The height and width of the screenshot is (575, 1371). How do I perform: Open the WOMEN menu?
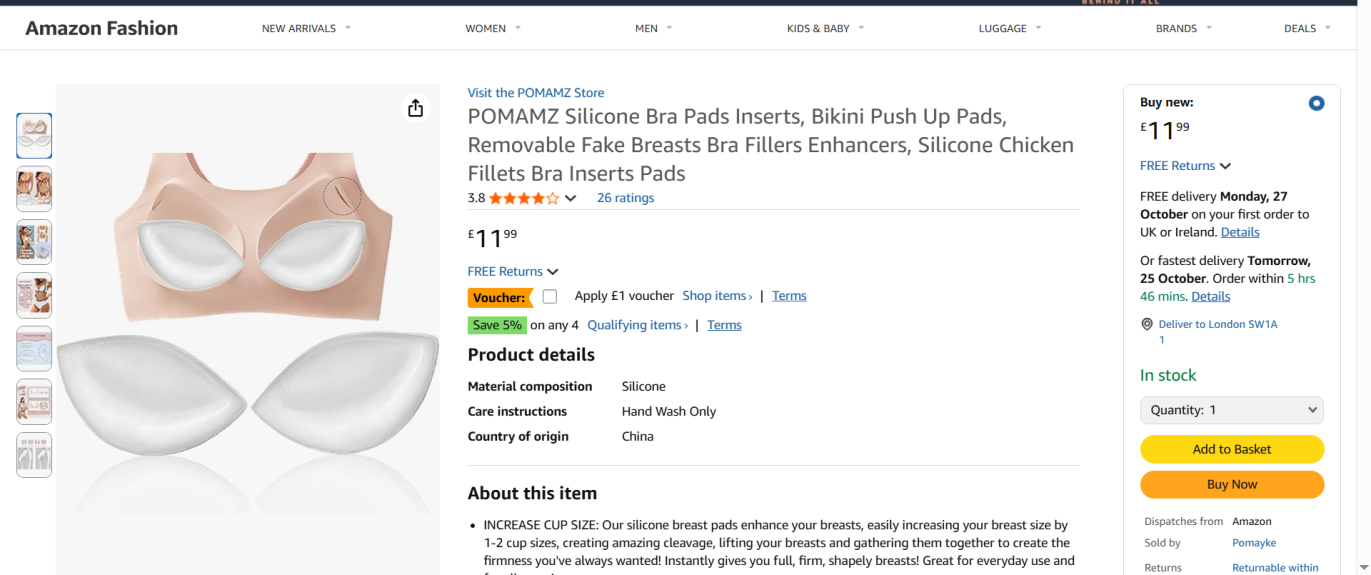[493, 28]
